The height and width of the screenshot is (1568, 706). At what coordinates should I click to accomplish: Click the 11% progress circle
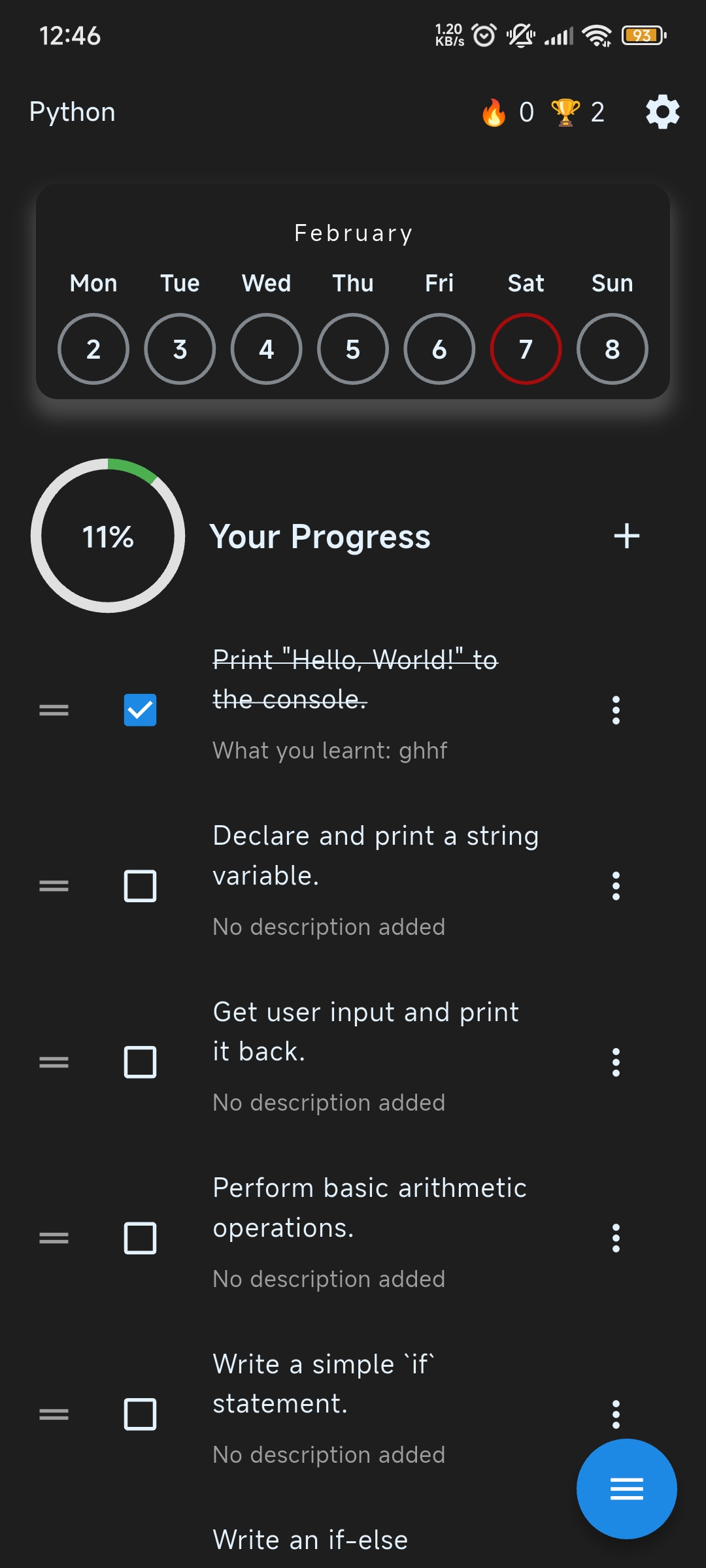tap(107, 537)
